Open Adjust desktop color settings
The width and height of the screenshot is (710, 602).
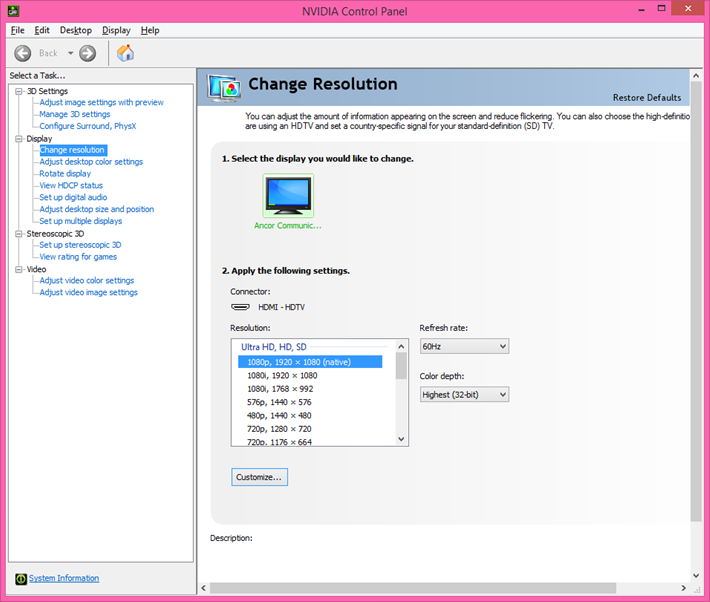91,162
